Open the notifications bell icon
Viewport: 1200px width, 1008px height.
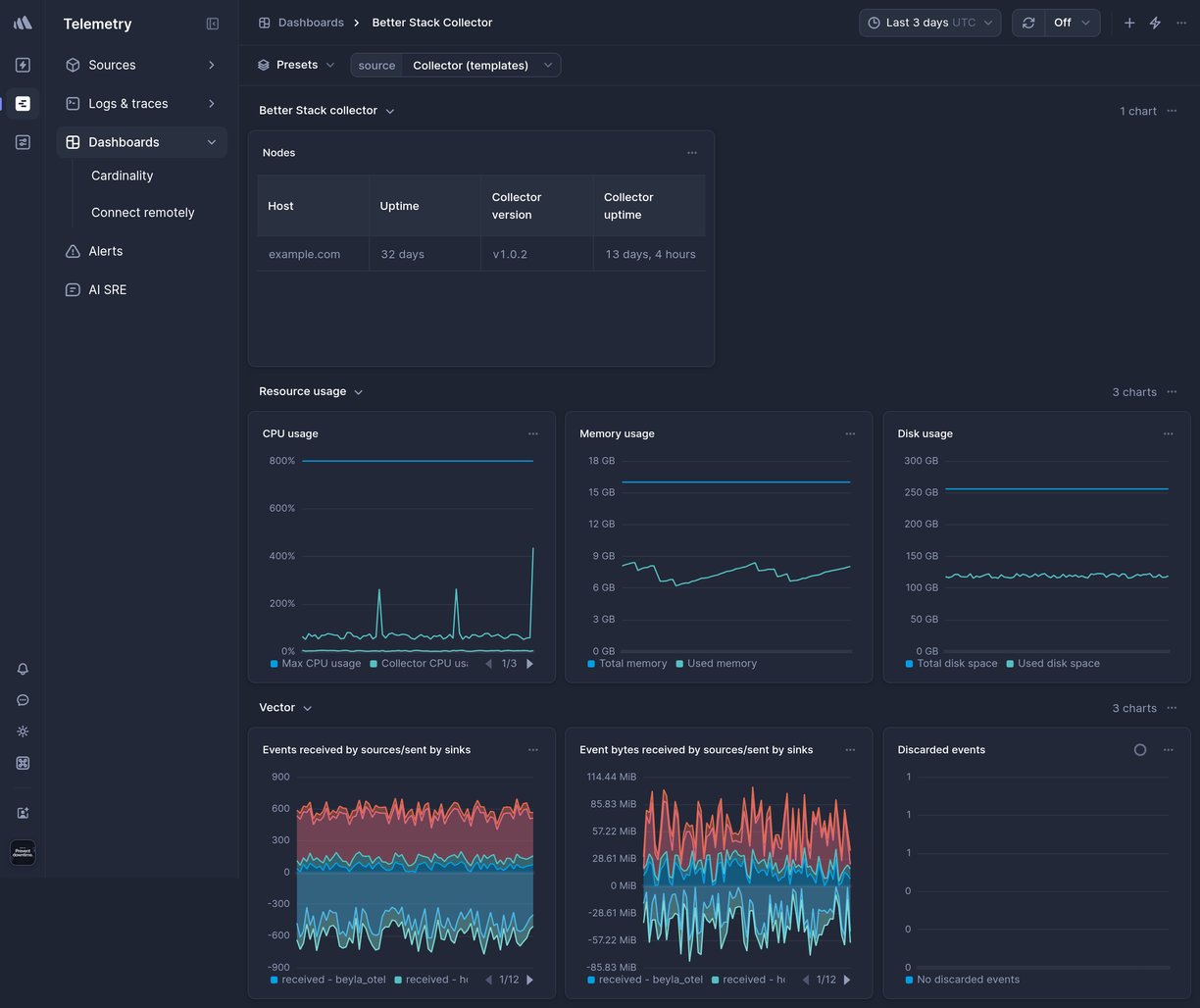pos(23,669)
